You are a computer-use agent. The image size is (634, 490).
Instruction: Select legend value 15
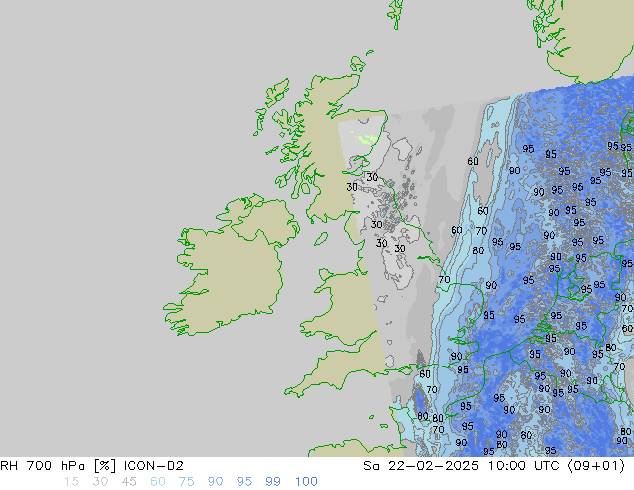point(71,482)
